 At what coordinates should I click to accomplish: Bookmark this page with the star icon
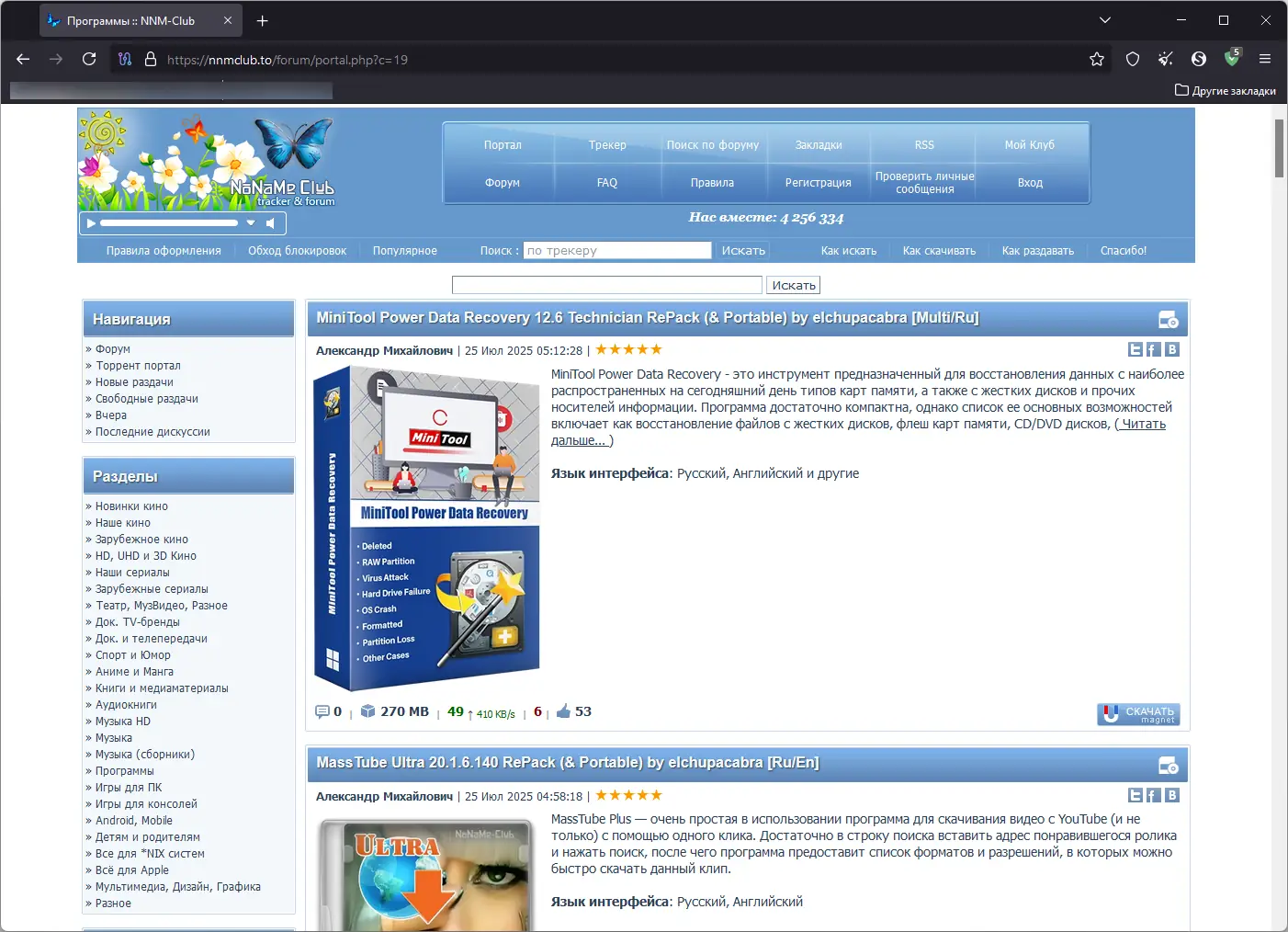pos(1097,59)
